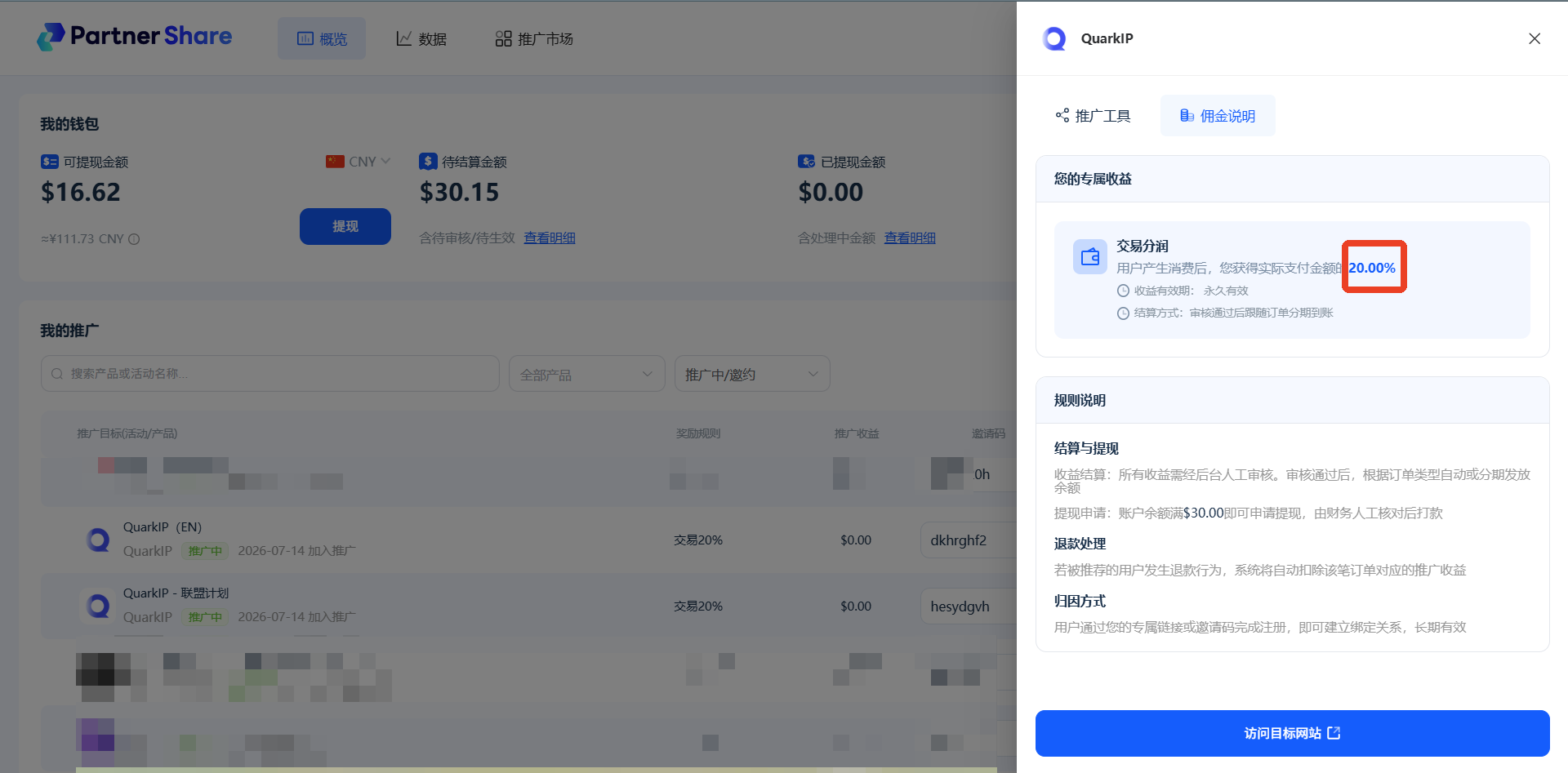The width and height of the screenshot is (1568, 773).
Task: Click the 奖励规则 column header
Action: tap(698, 433)
